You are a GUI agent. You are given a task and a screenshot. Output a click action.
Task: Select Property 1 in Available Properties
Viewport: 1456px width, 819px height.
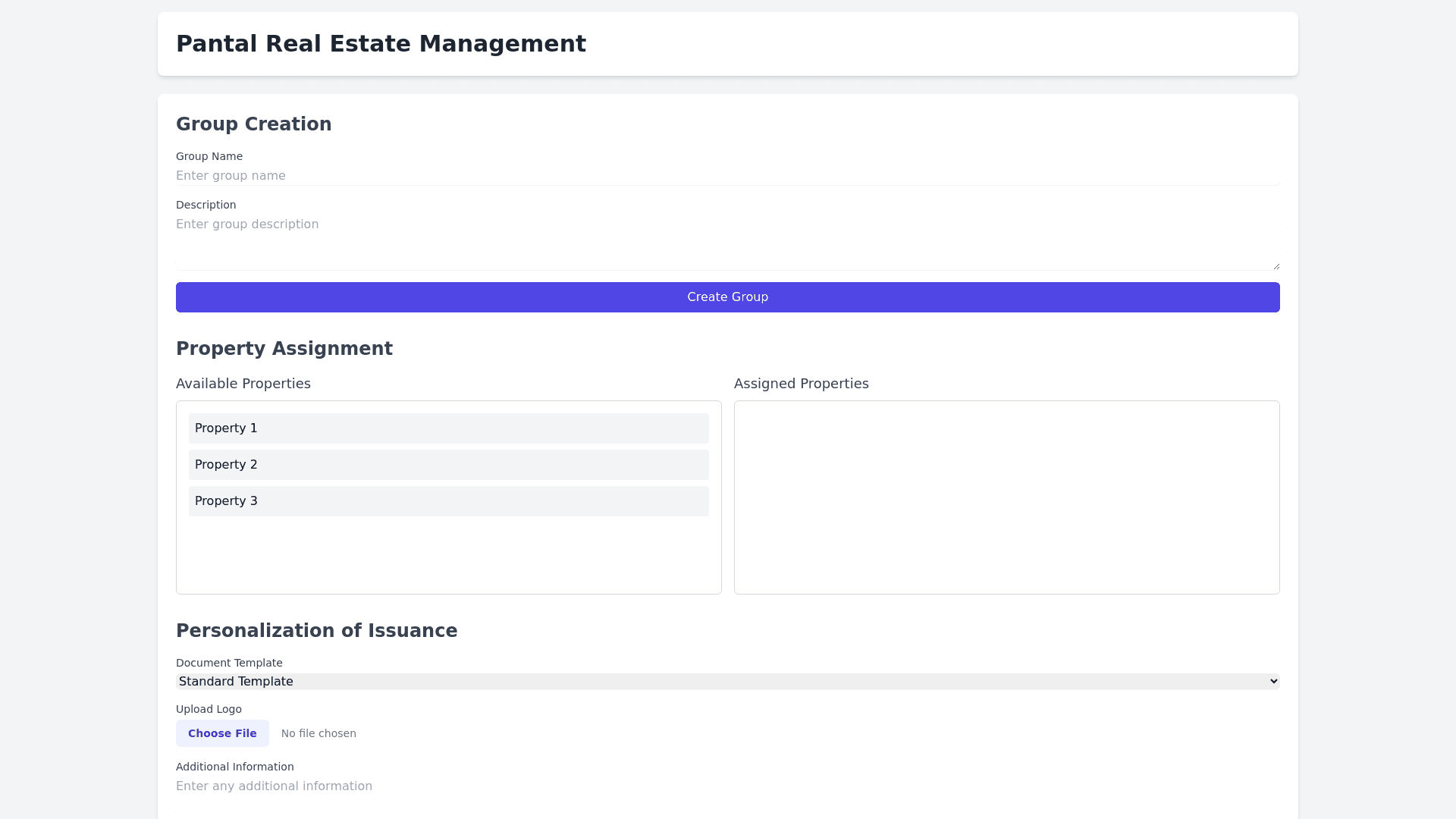pyautogui.click(x=448, y=428)
